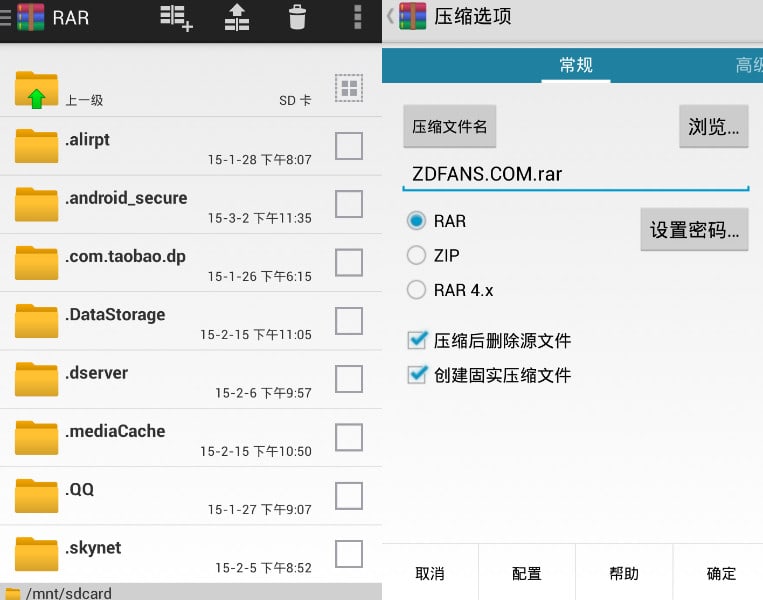The width and height of the screenshot is (763, 600).
Task: Click the 压缩文件名 button
Action: (x=450, y=127)
